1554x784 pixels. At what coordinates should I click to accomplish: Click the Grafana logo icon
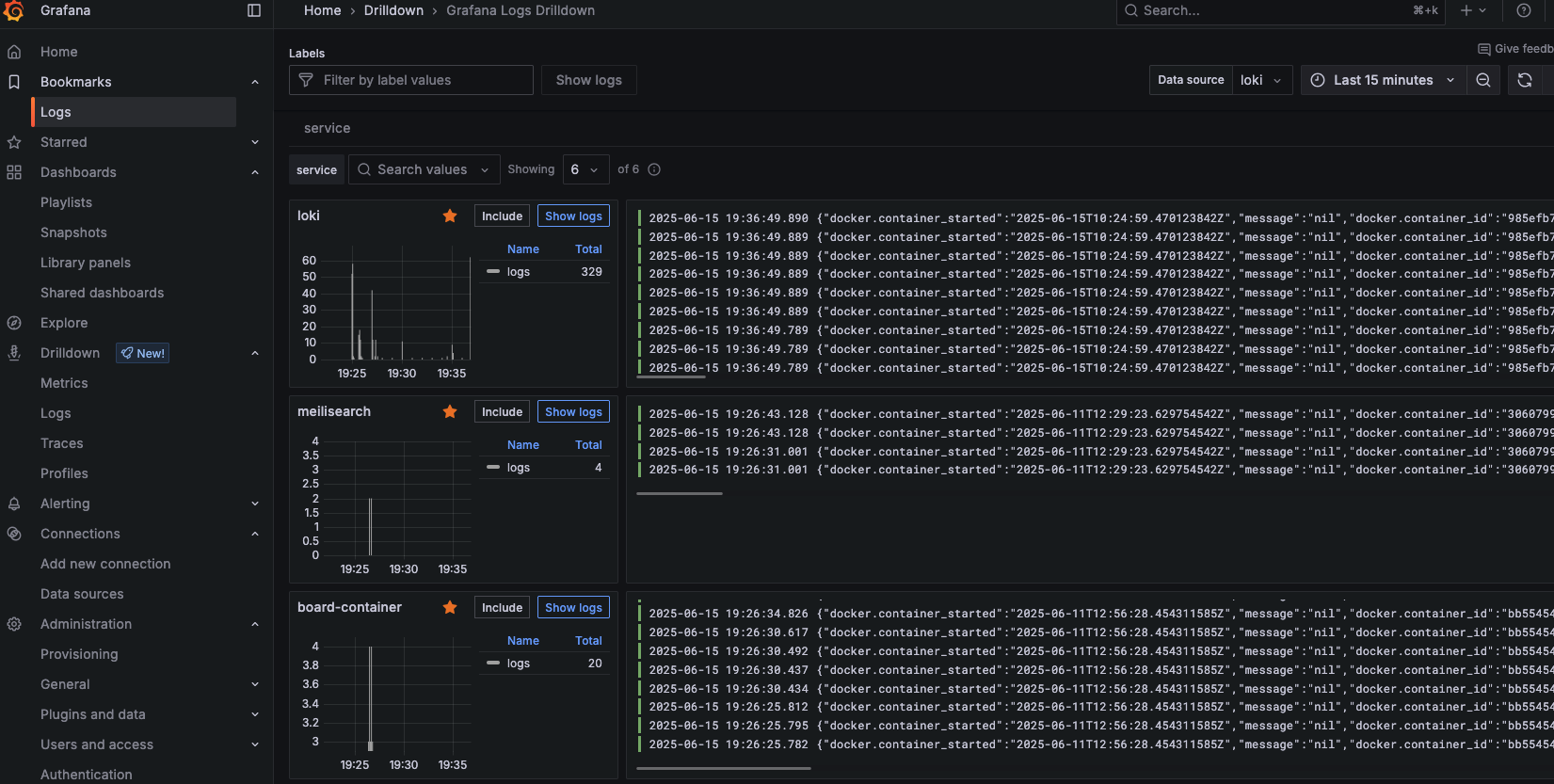(x=14, y=10)
